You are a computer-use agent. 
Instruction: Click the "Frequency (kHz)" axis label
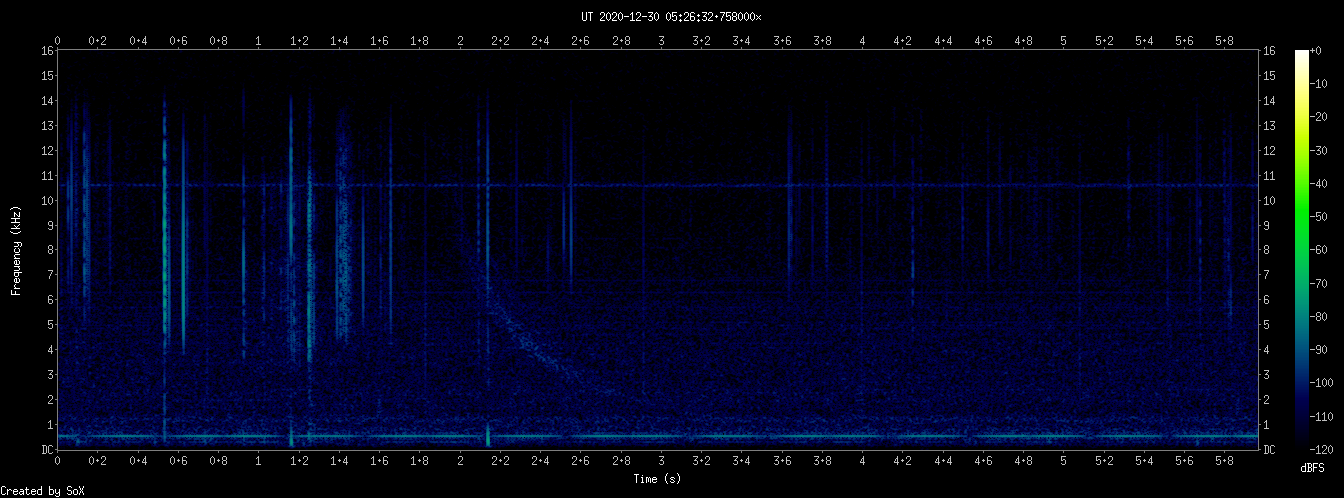16,250
